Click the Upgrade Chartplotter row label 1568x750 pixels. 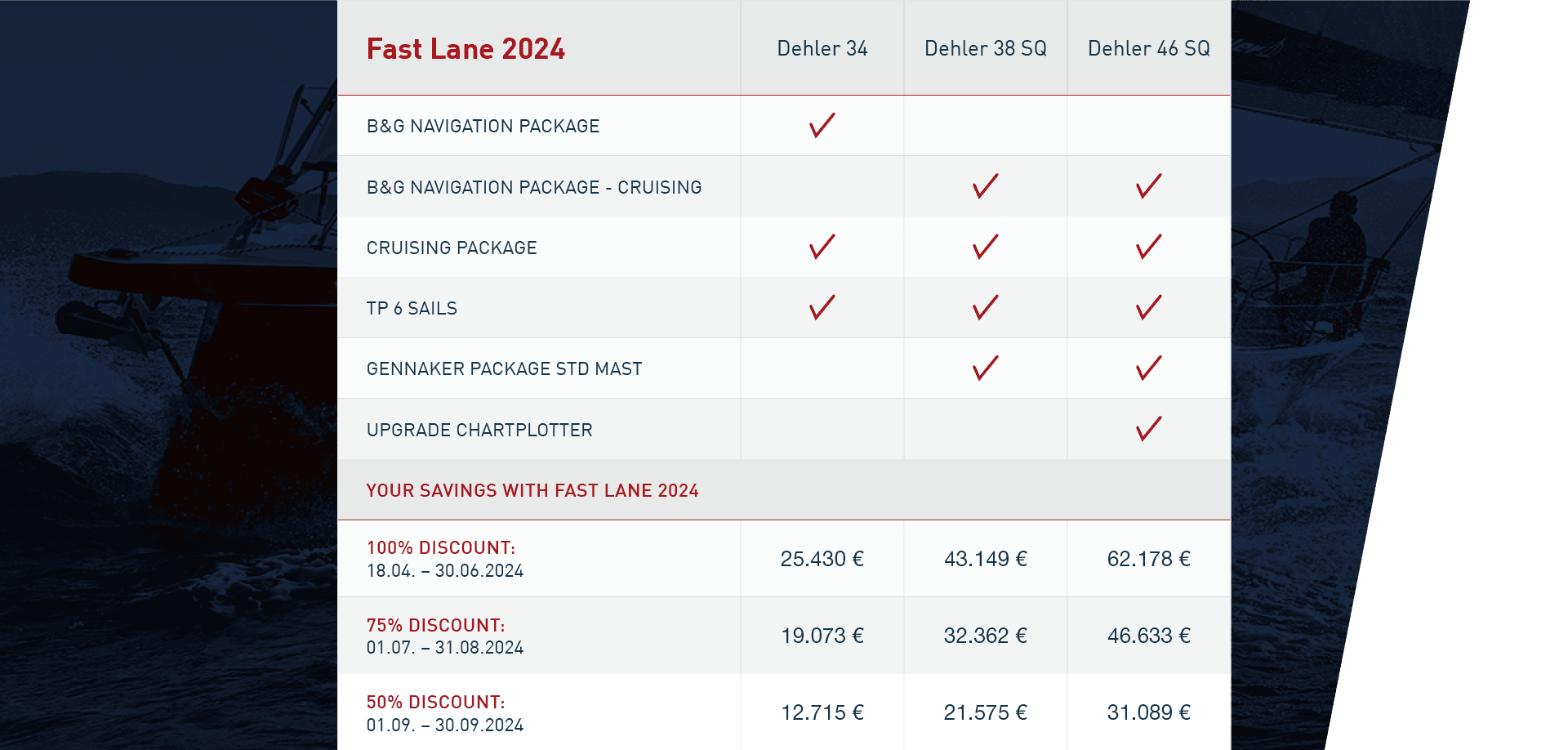pos(479,430)
